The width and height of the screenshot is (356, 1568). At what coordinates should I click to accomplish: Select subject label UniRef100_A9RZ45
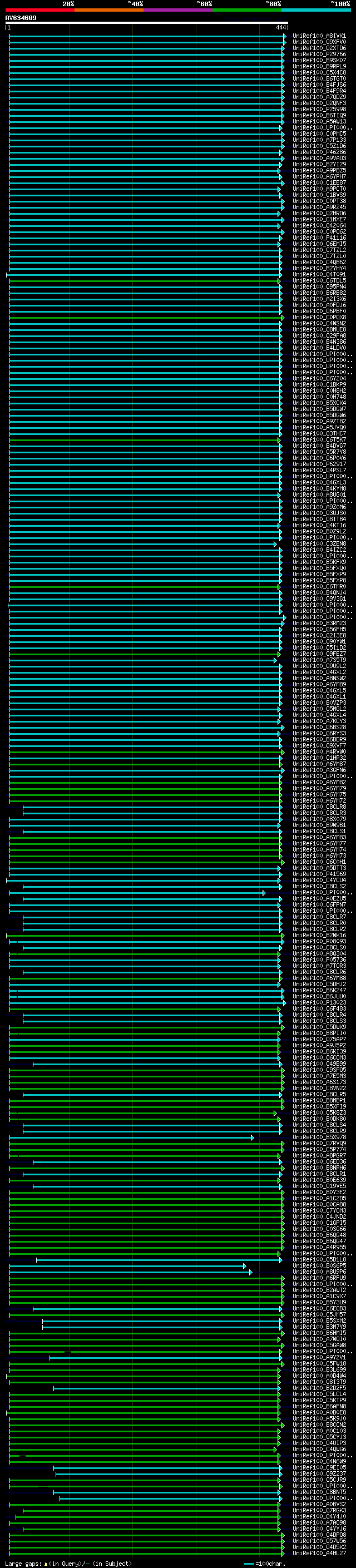tap(319, 207)
